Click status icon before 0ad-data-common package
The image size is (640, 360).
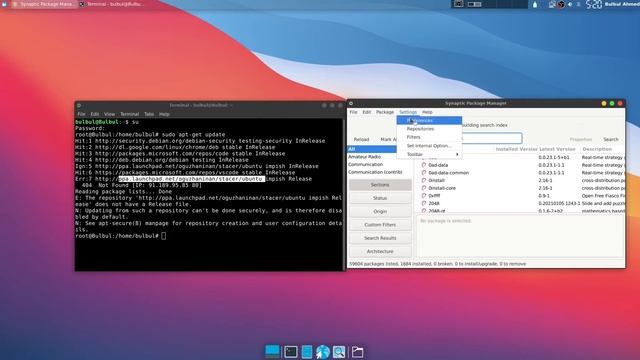(424, 173)
